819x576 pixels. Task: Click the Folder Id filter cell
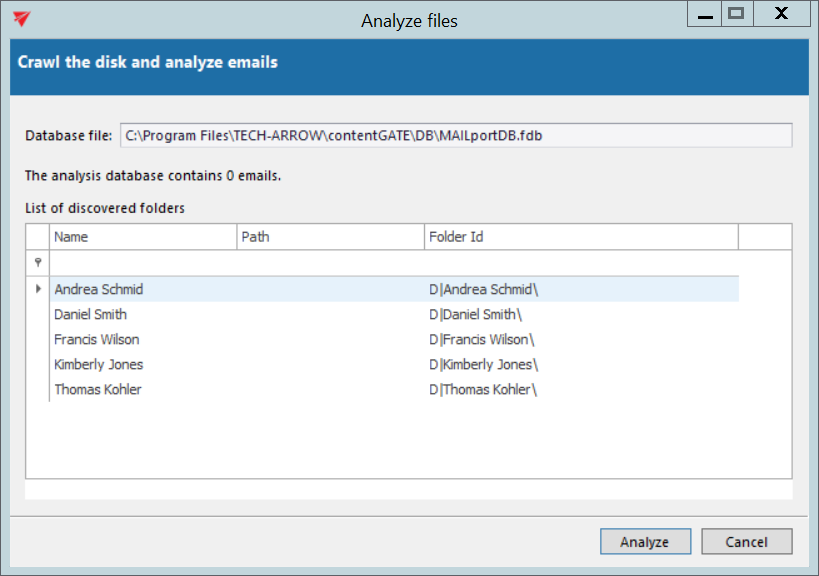coord(580,262)
